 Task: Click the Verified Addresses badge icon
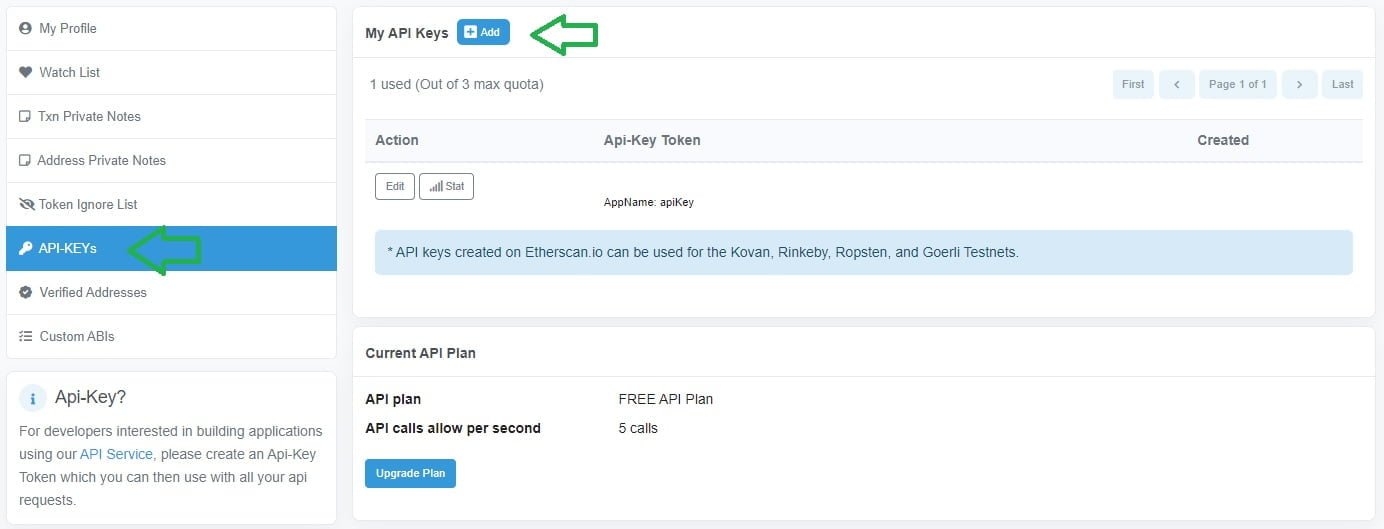pyautogui.click(x=26, y=293)
